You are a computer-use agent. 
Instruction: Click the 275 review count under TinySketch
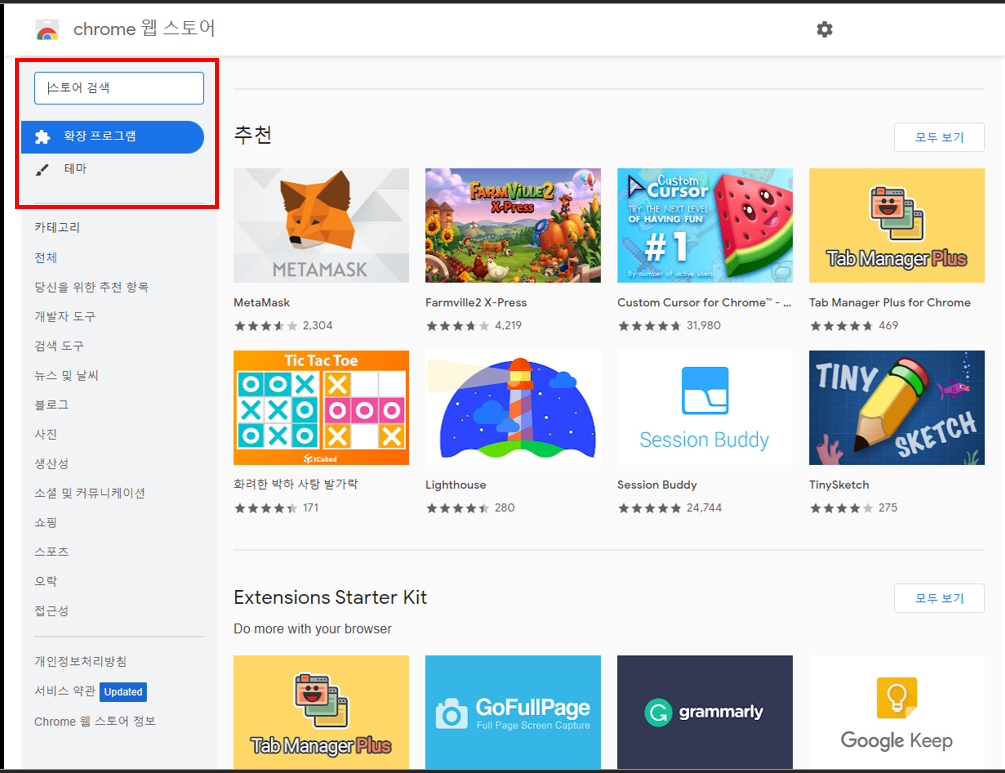888,508
